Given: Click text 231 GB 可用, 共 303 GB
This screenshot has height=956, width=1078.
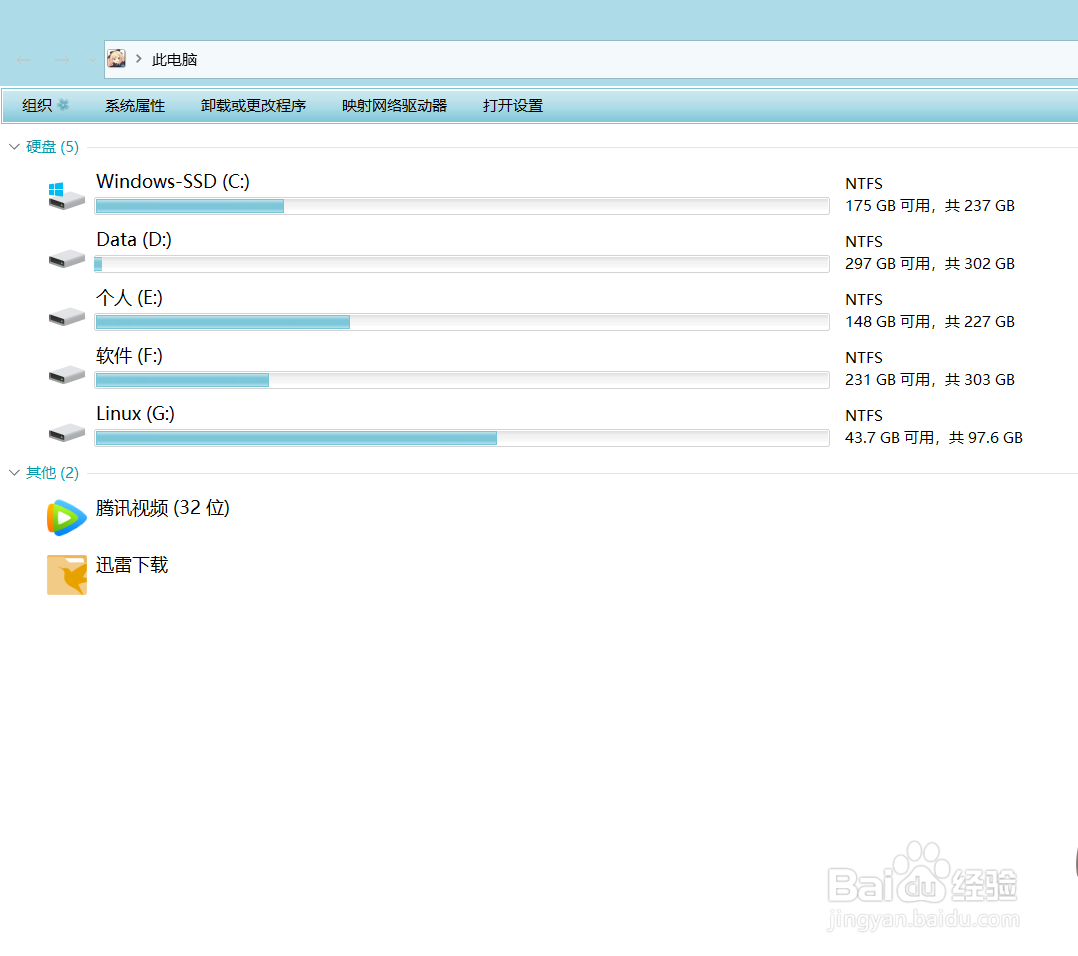Looking at the screenshot, I should [x=930, y=380].
